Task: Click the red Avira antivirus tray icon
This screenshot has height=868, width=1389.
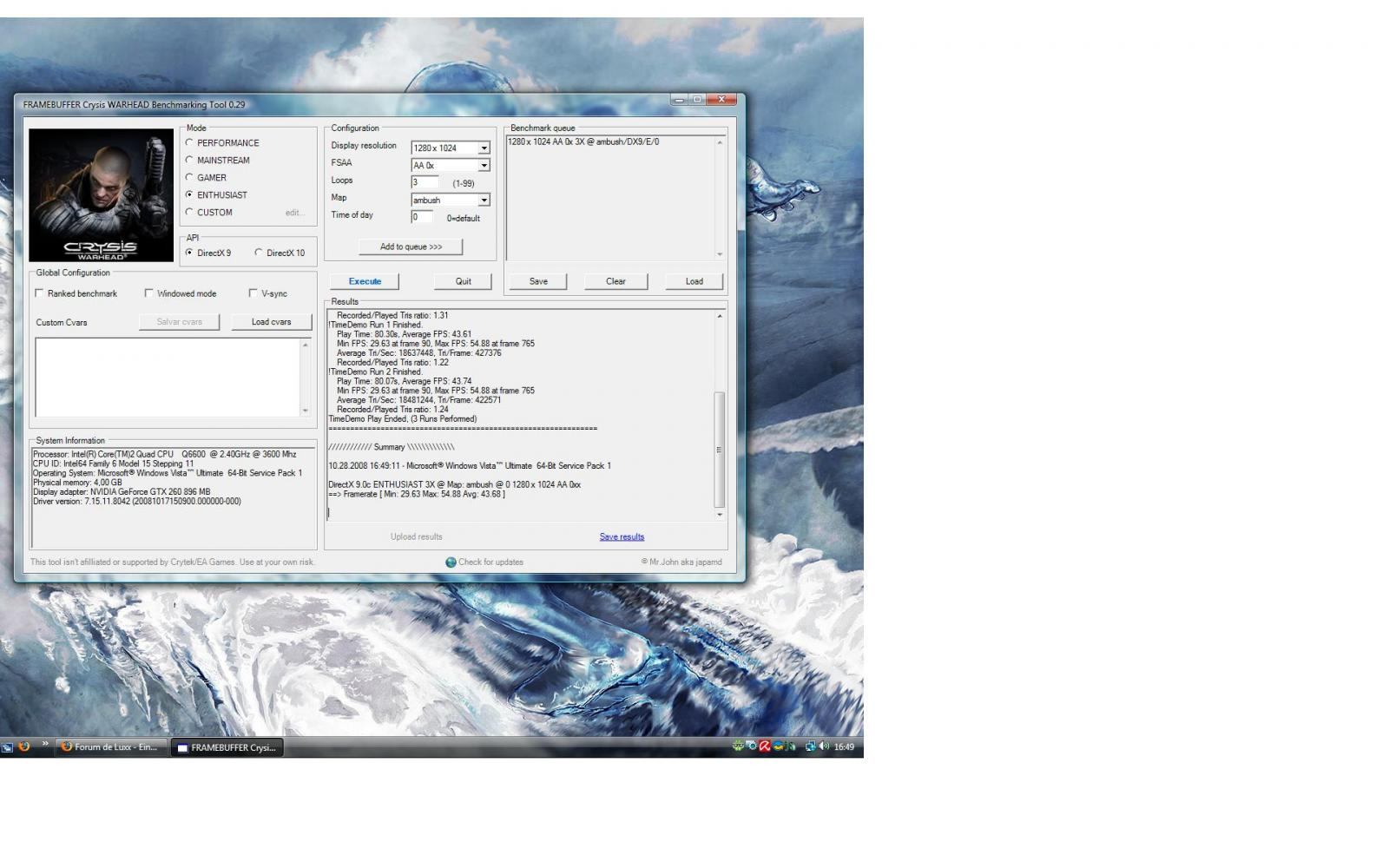Action: [x=765, y=746]
